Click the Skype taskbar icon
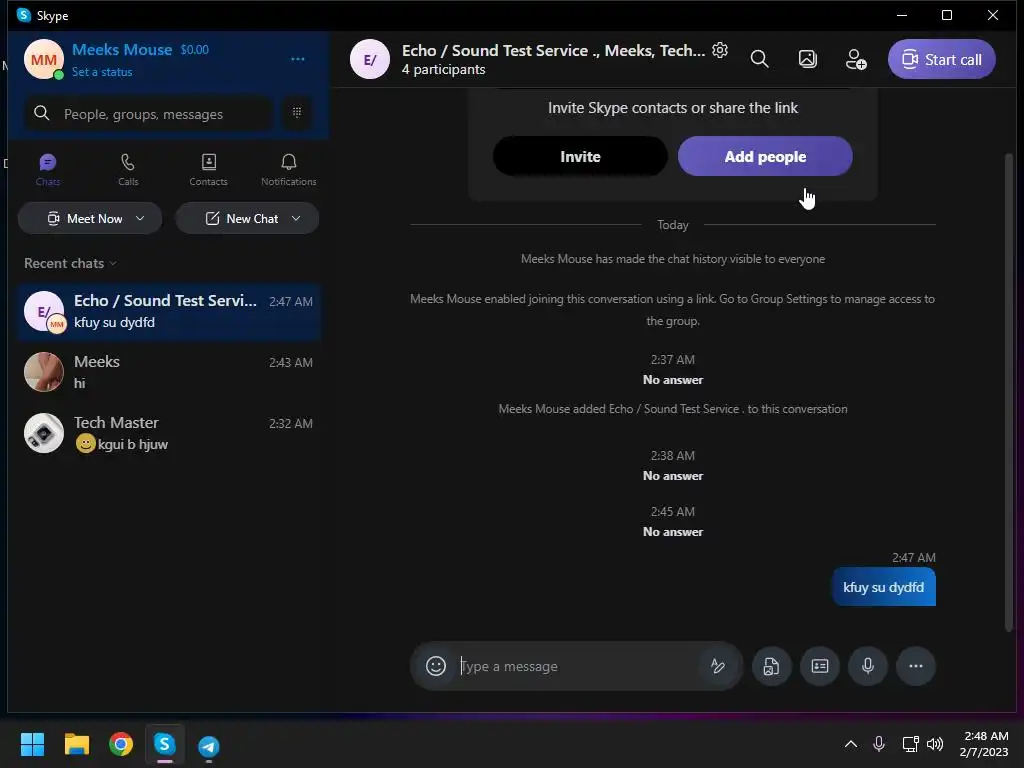 (x=165, y=744)
